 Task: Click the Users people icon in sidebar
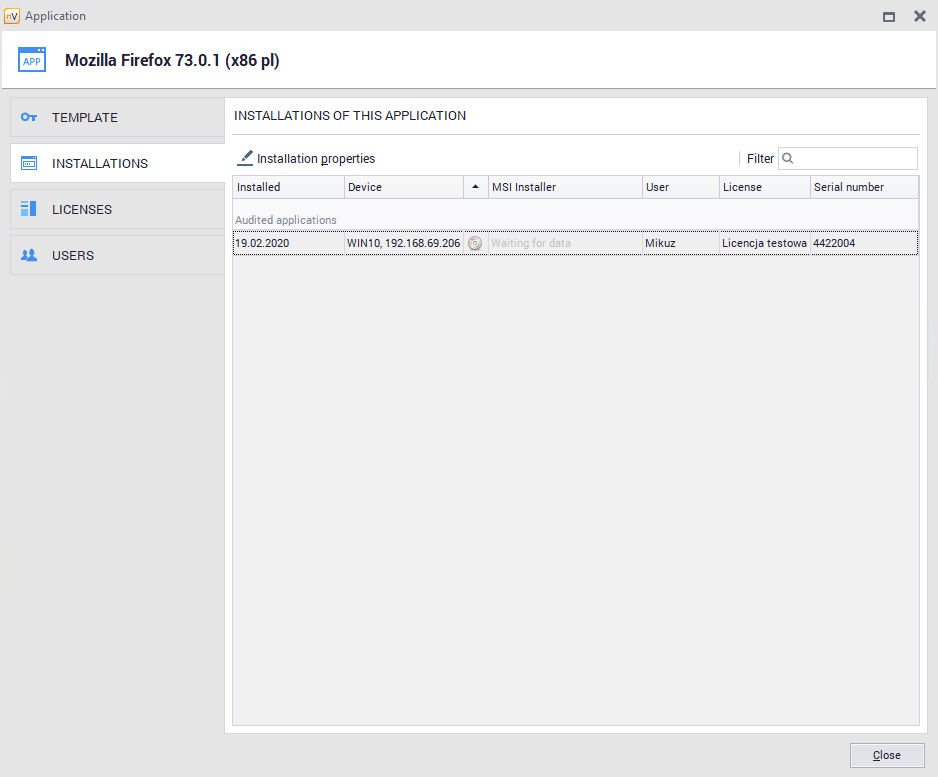pyautogui.click(x=29, y=255)
